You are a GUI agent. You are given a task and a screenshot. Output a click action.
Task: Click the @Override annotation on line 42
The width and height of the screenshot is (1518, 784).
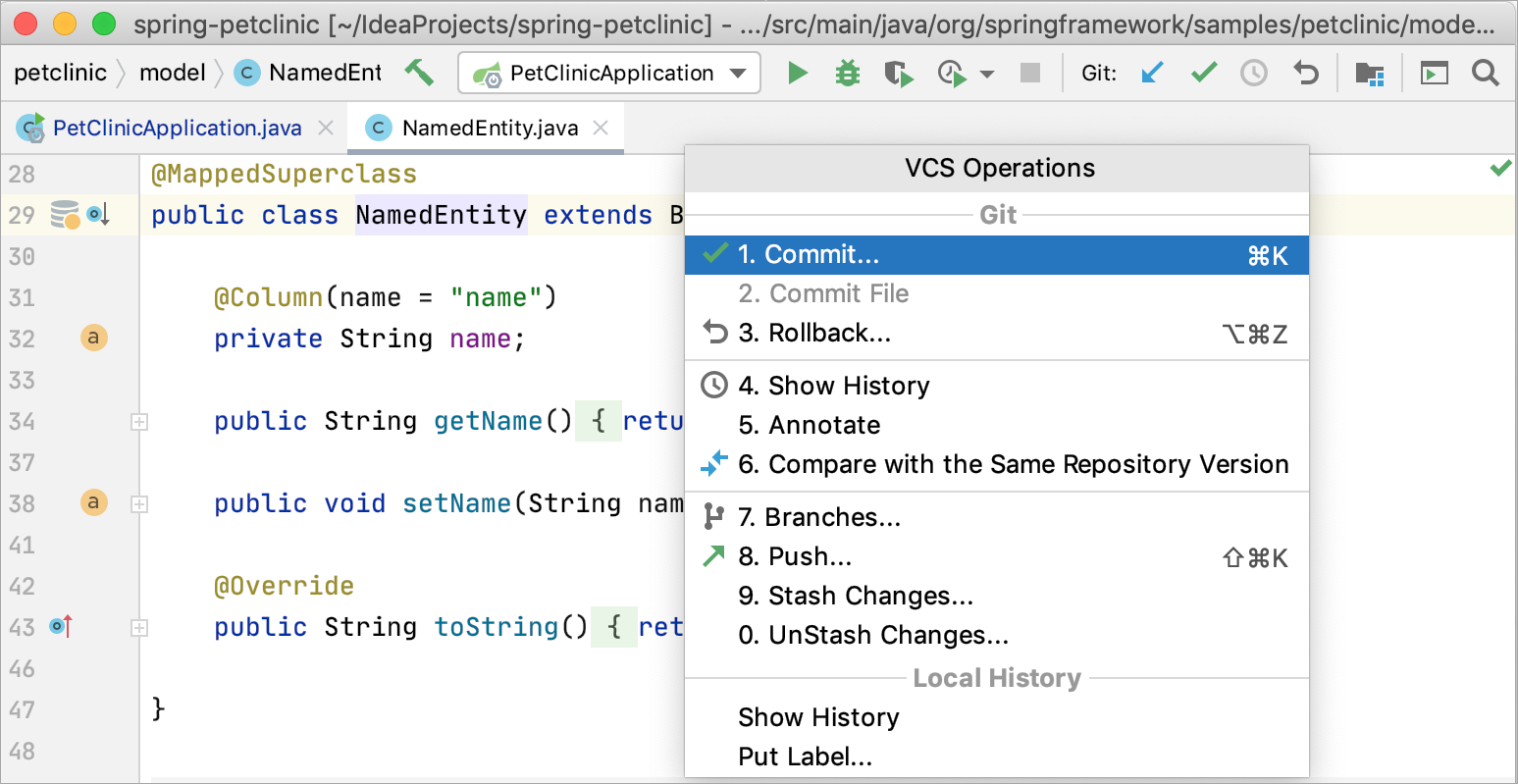pos(284,586)
